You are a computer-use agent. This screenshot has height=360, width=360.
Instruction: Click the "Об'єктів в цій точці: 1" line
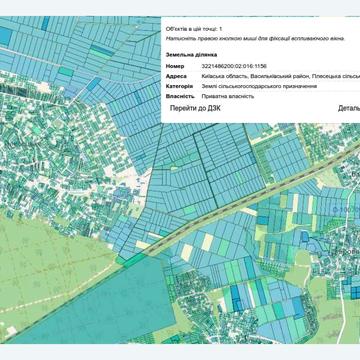coord(194,29)
